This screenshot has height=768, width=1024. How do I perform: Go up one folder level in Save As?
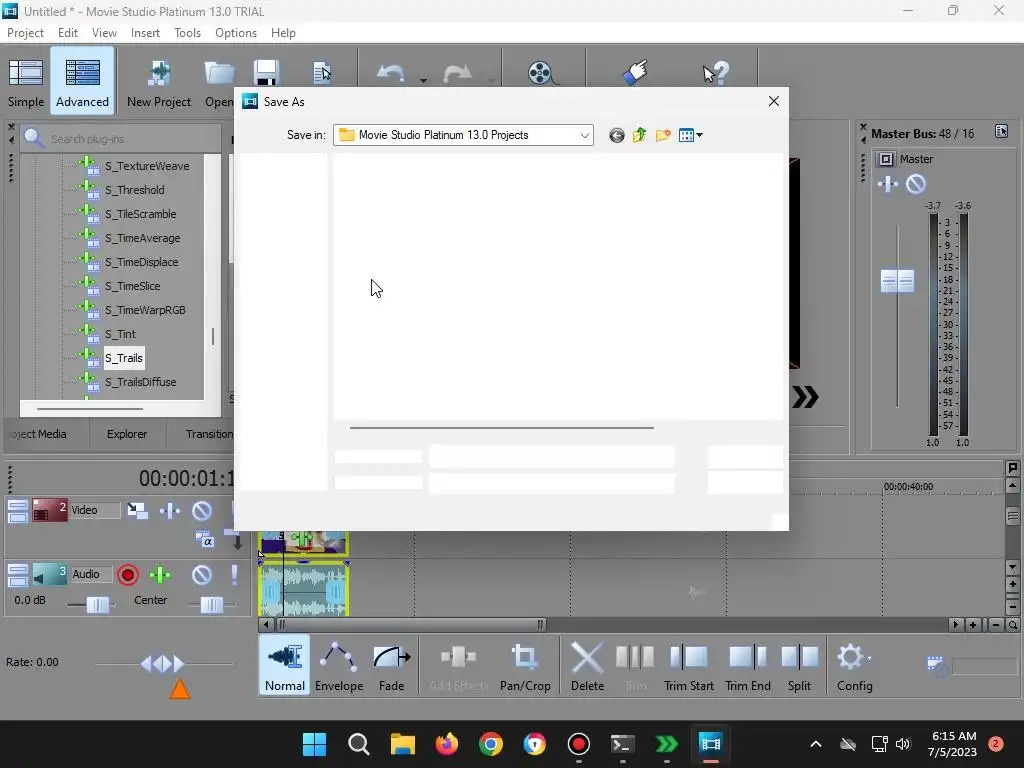639,135
